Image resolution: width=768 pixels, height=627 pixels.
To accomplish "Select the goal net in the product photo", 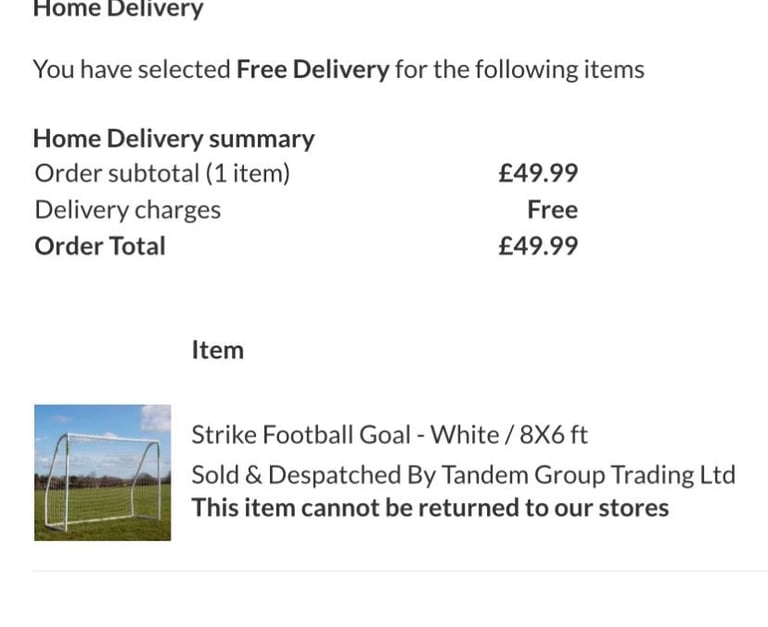I will (x=100, y=482).
